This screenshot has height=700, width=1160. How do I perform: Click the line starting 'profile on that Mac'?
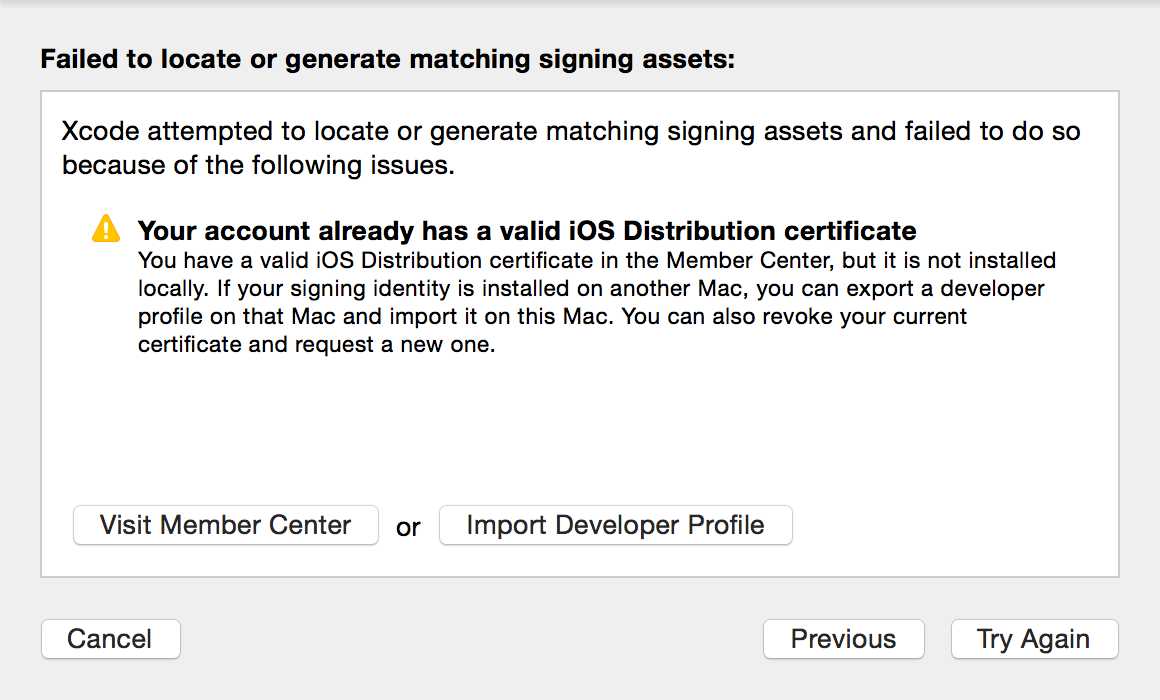pos(552,317)
